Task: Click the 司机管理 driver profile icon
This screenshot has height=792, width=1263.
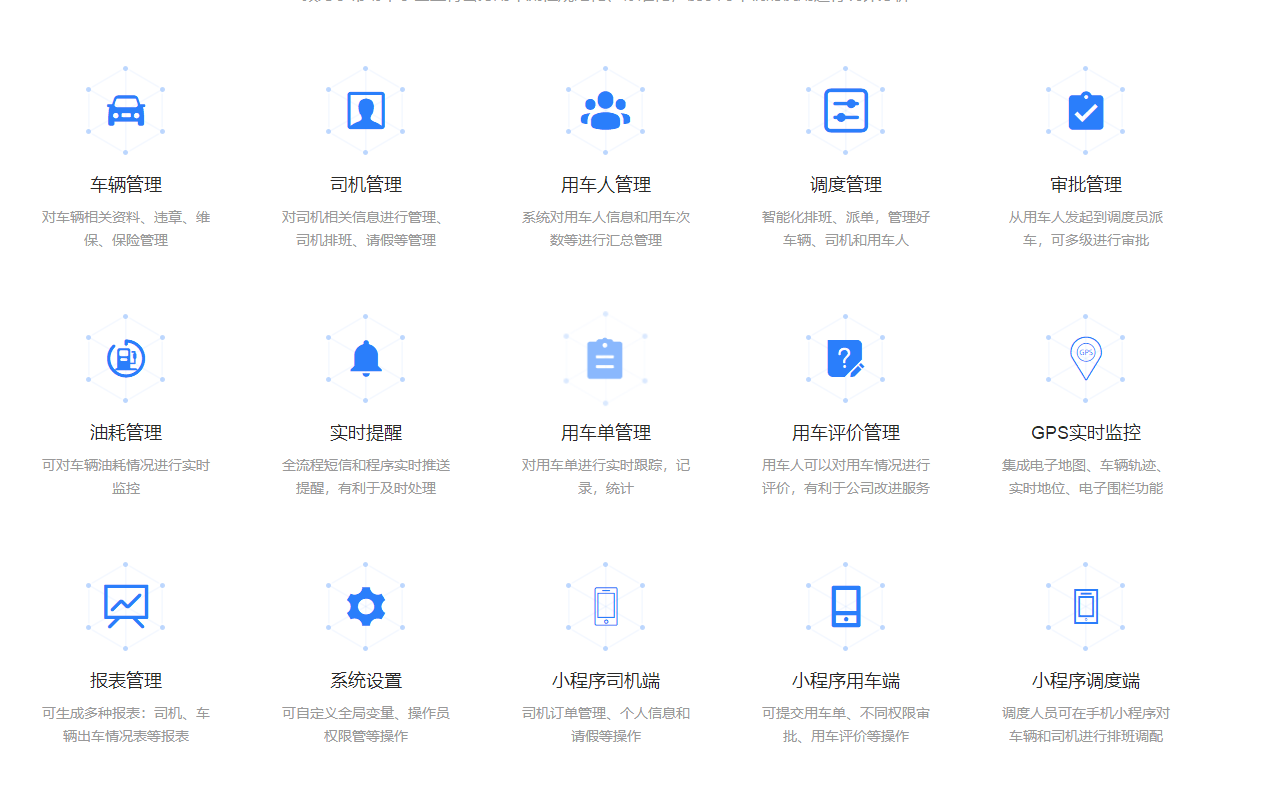Action: pyautogui.click(x=365, y=110)
